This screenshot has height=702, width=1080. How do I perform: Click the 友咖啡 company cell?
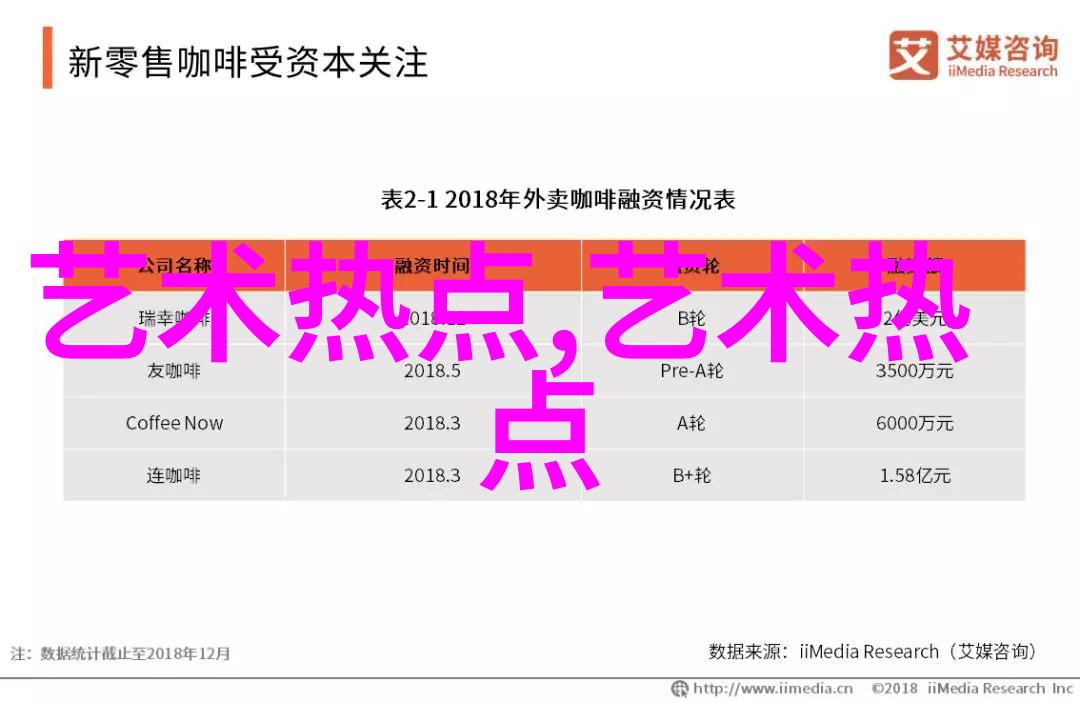(174, 371)
